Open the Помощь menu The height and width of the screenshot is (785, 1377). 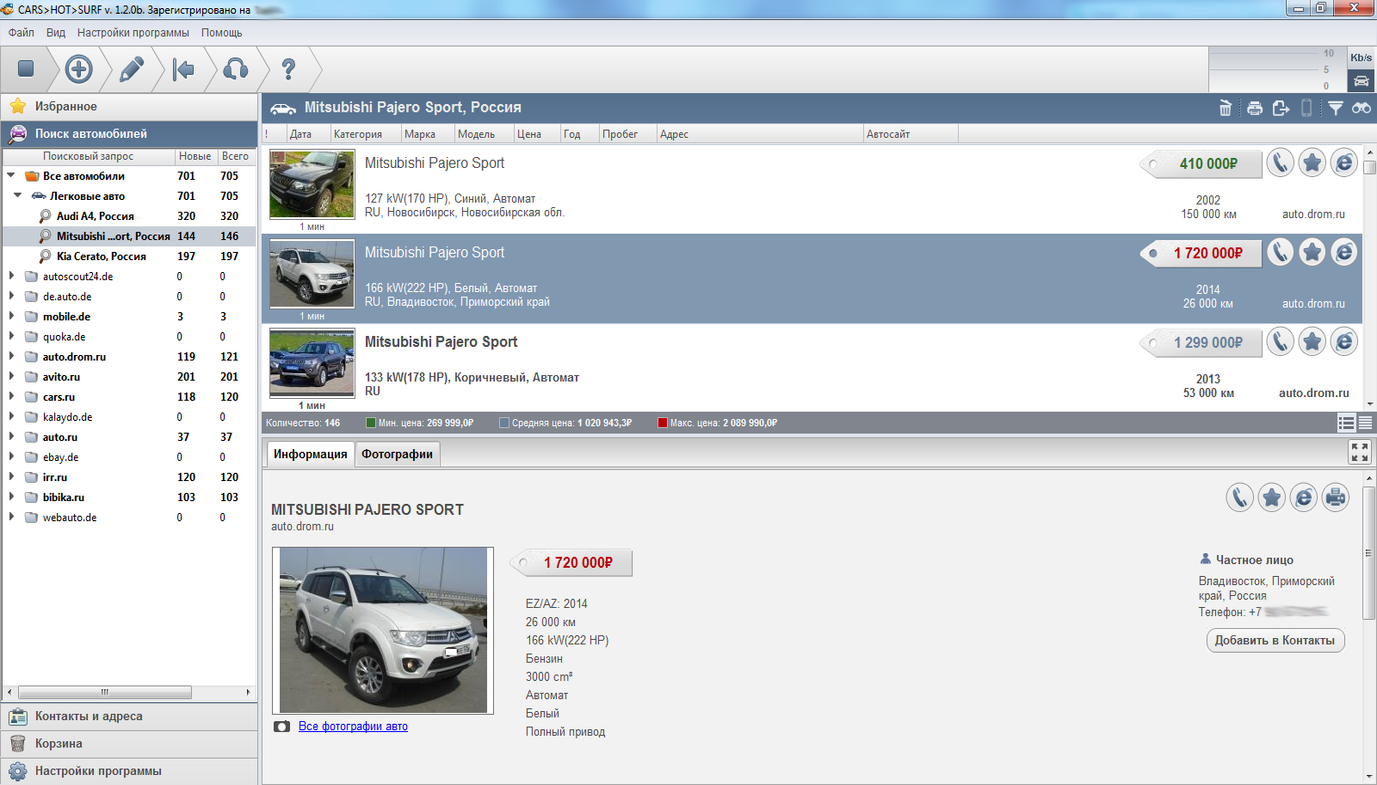tap(222, 32)
